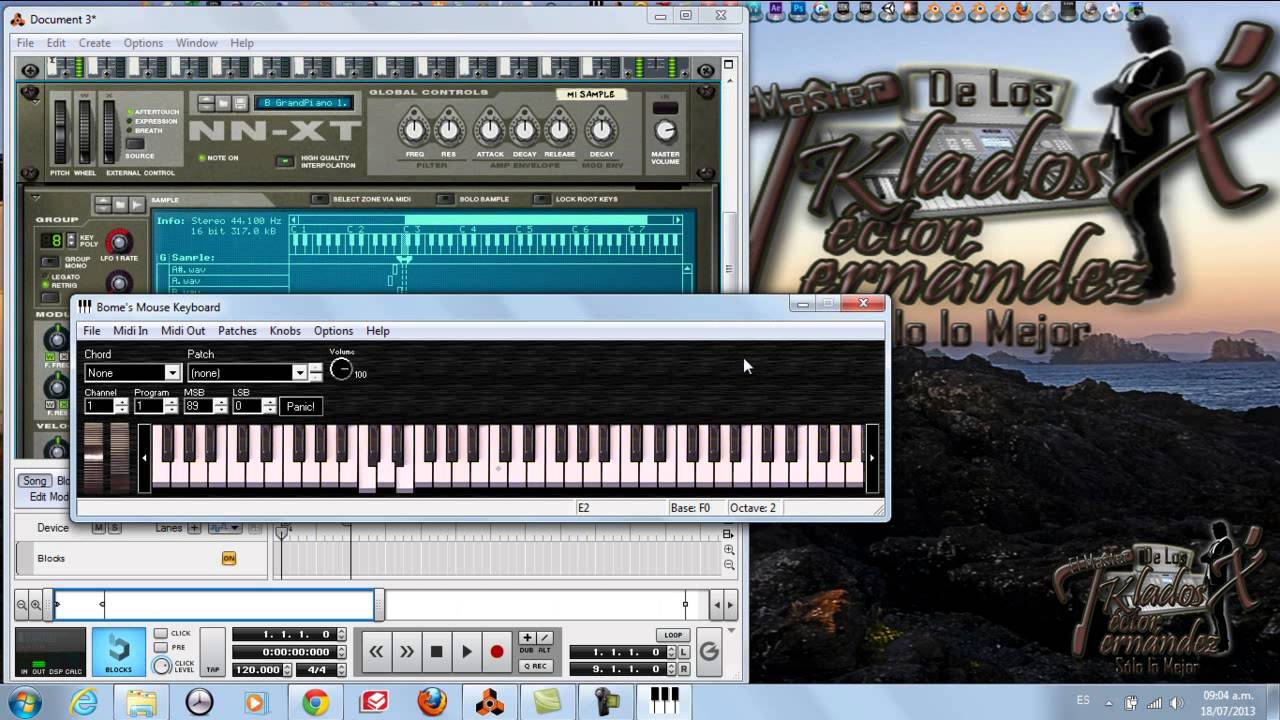Viewport: 1280px width, 720px height.
Task: Click the Source button under External Control
Action: 135,145
